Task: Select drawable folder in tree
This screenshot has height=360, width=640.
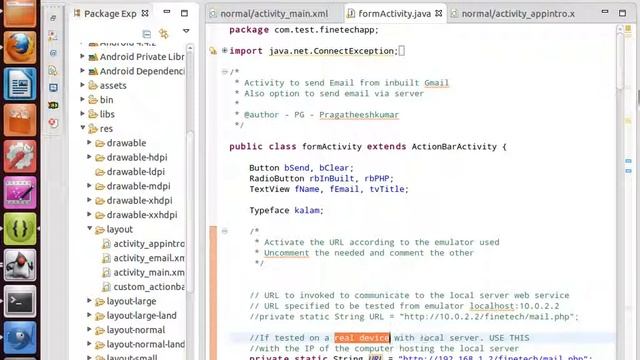Action: tap(126, 143)
